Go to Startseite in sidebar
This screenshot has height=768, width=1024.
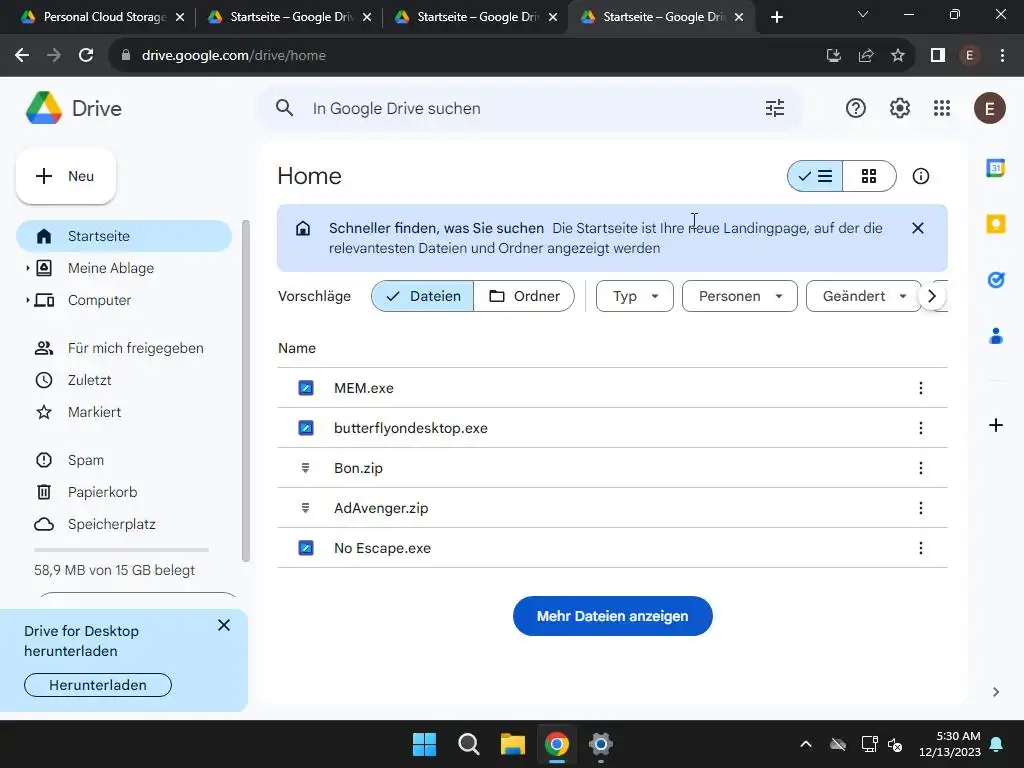tap(124, 236)
